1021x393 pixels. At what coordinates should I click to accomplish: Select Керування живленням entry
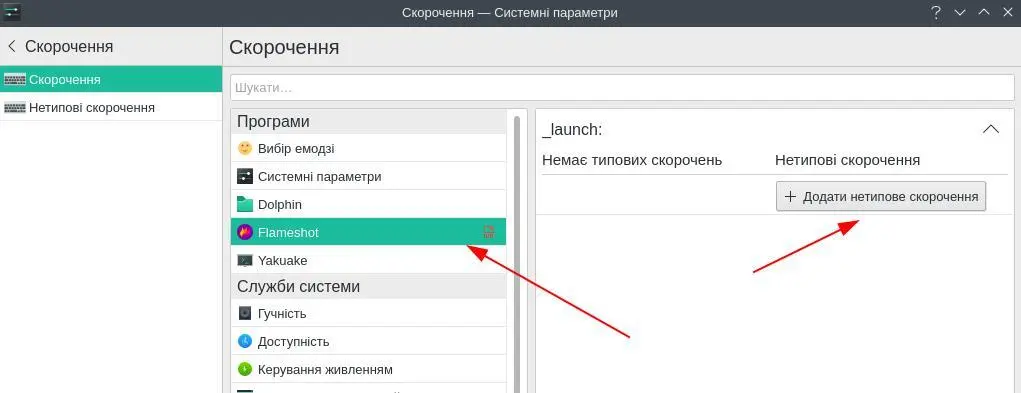click(x=368, y=370)
